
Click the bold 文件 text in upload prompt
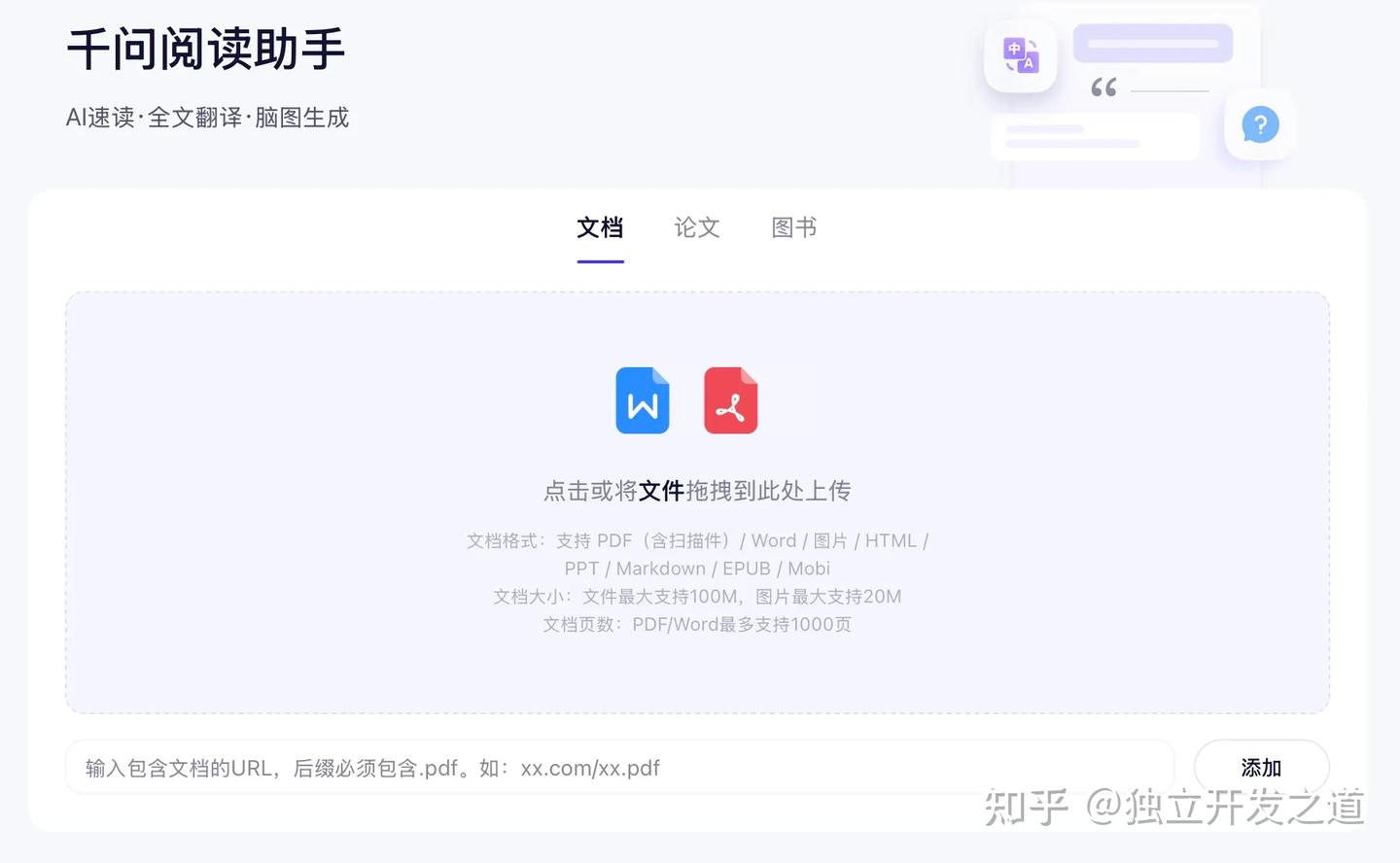coord(662,491)
